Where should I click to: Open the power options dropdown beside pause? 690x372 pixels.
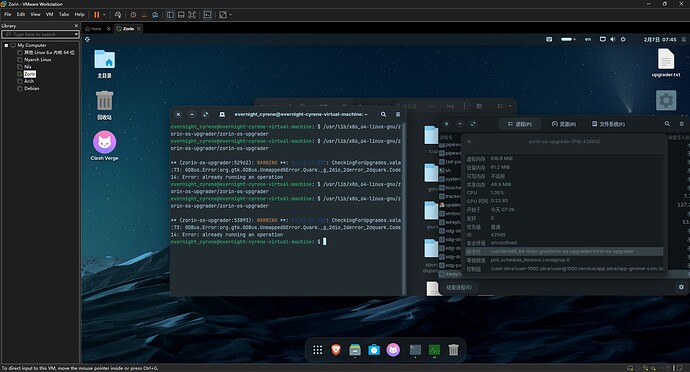[x=104, y=15]
